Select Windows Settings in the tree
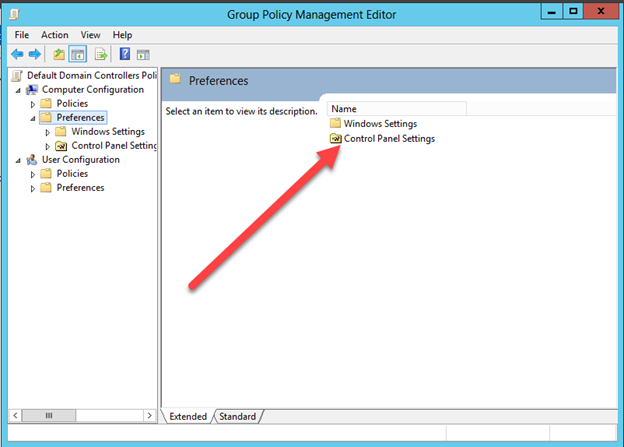 point(108,131)
